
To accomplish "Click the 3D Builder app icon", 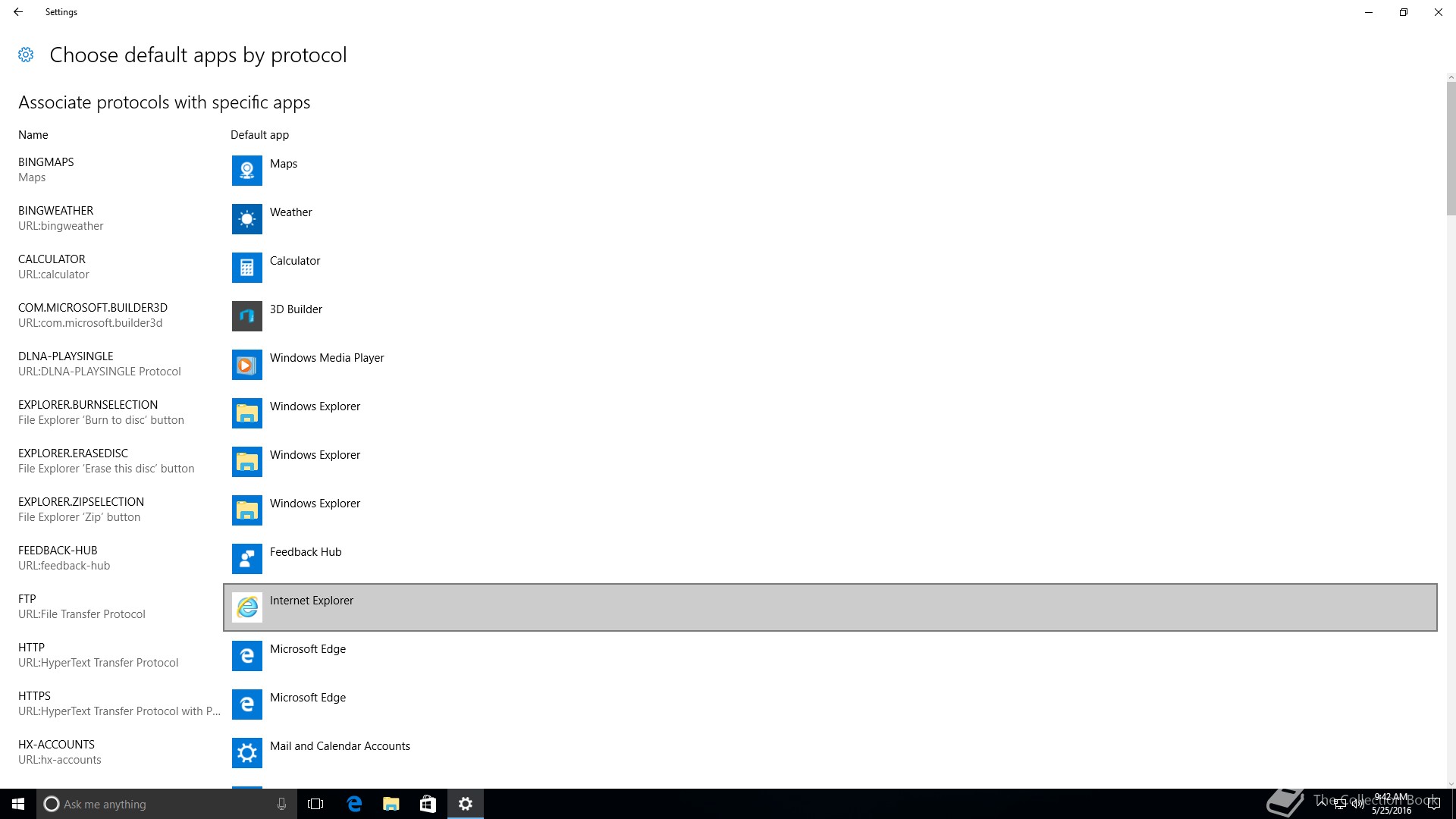I will coord(246,316).
